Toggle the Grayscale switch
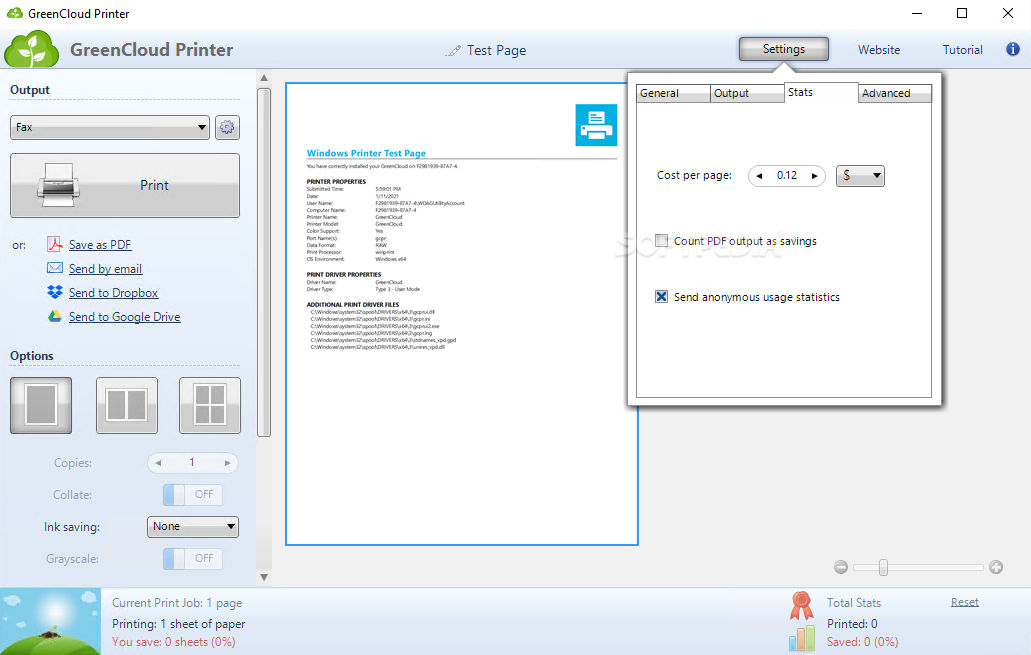Image resolution: width=1031 pixels, height=655 pixels. 193,558
